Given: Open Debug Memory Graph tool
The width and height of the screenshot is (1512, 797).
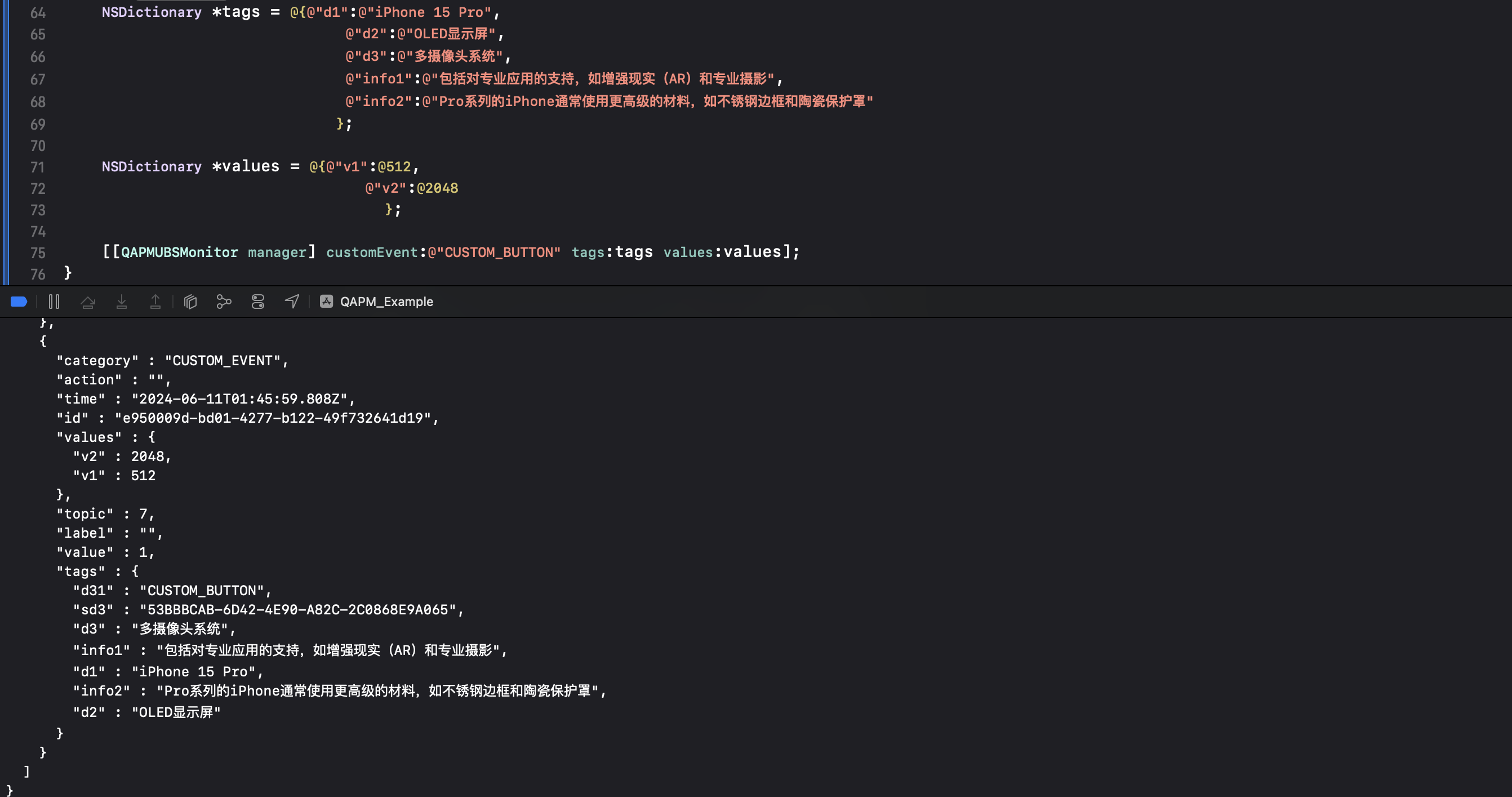Looking at the screenshot, I should point(224,302).
